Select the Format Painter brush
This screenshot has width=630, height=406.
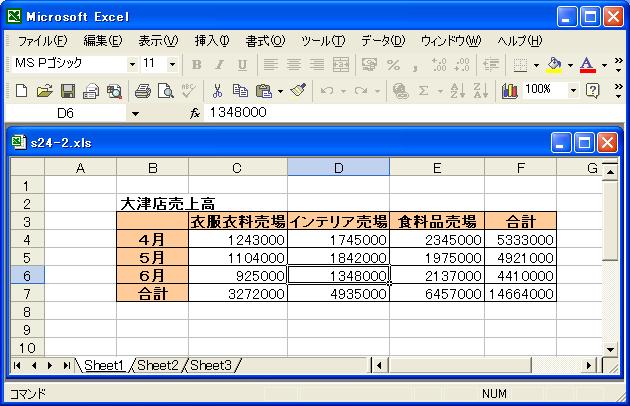[298, 91]
